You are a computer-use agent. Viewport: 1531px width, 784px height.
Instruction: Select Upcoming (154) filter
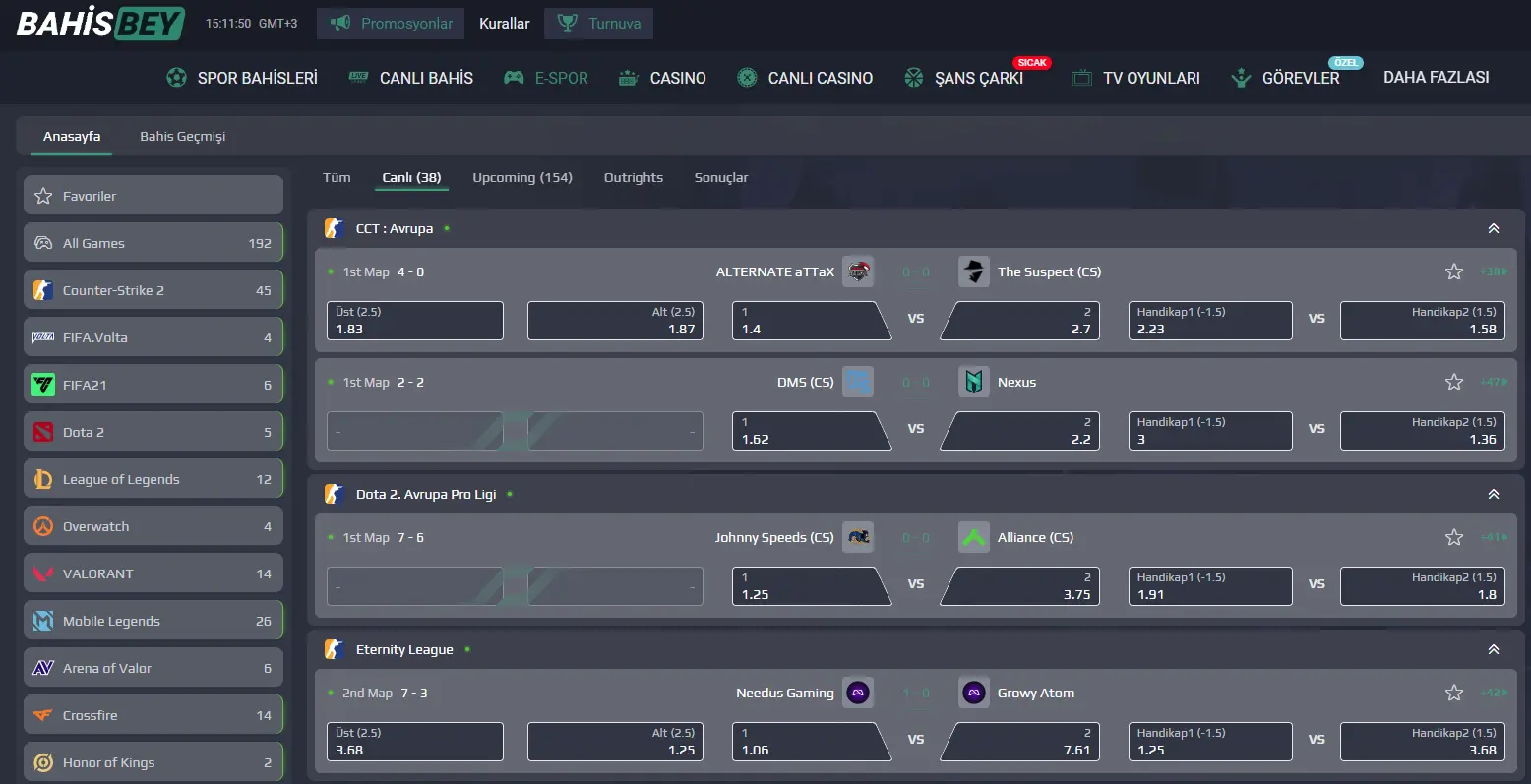pyautogui.click(x=522, y=177)
